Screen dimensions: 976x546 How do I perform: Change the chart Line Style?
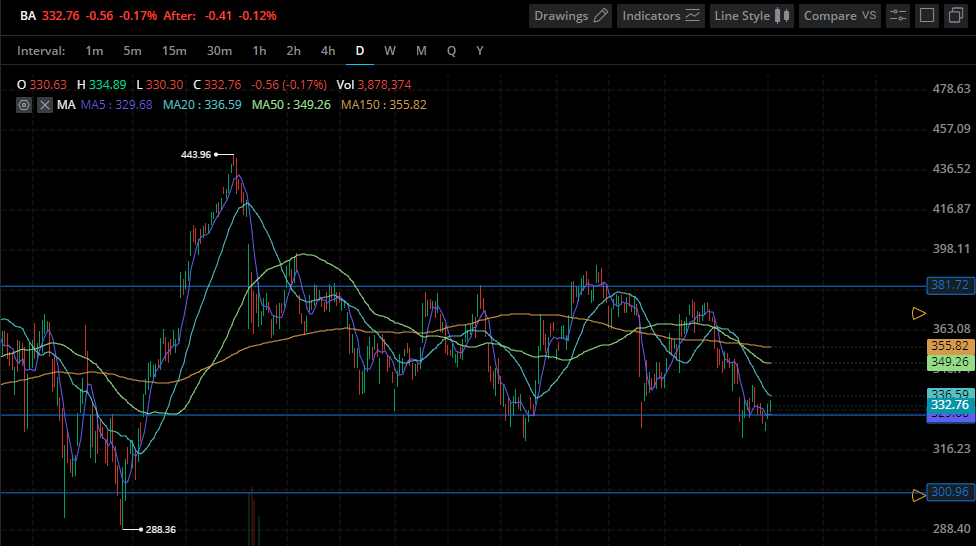[751, 16]
